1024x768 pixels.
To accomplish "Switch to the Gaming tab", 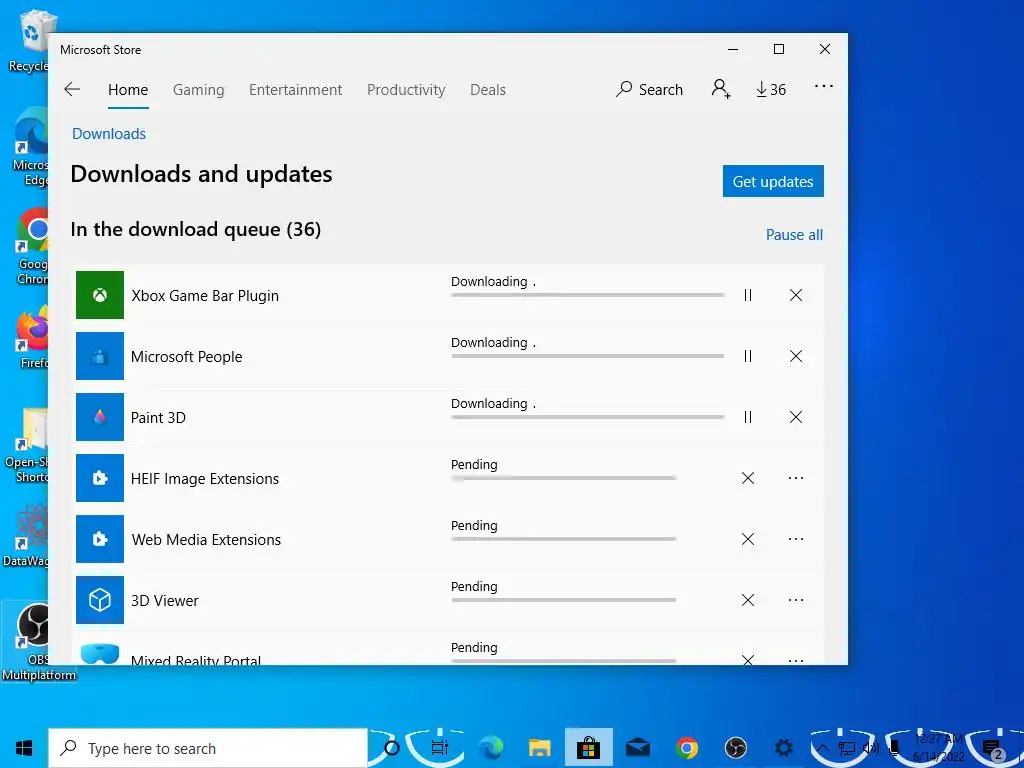I will (199, 89).
